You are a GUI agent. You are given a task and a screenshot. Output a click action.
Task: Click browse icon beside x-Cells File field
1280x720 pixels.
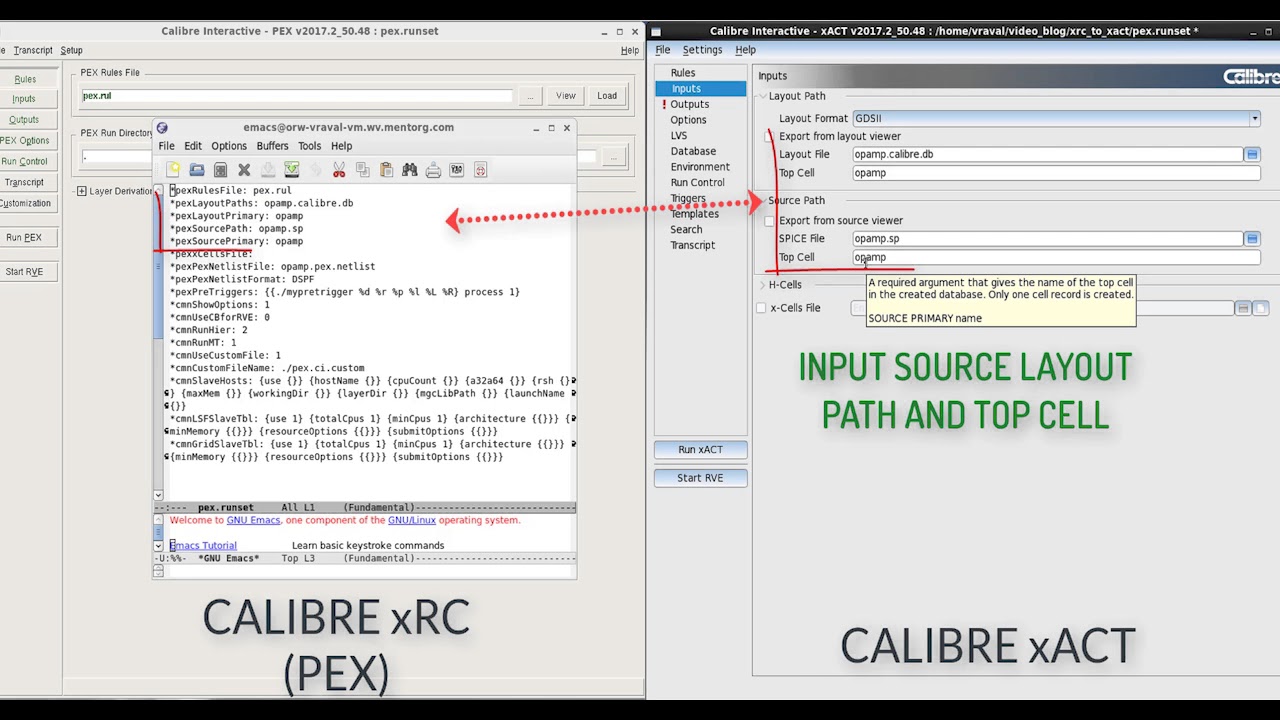click(1243, 308)
